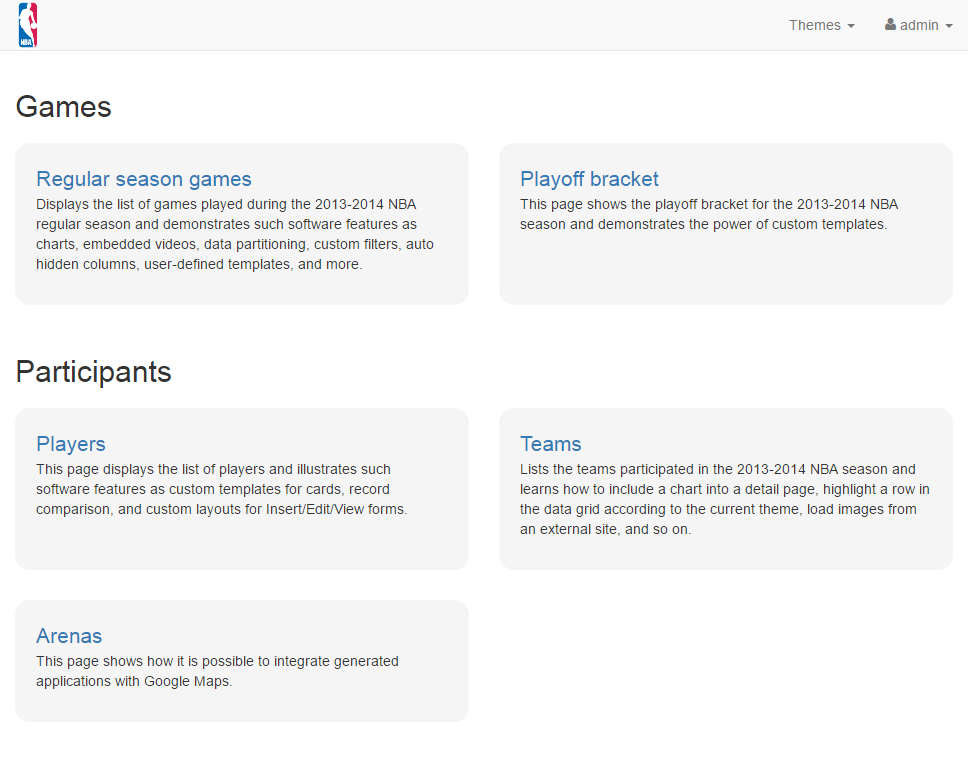This screenshot has width=968, height=768.
Task: Click the Arenas card Google Maps description
Action: coord(217,671)
